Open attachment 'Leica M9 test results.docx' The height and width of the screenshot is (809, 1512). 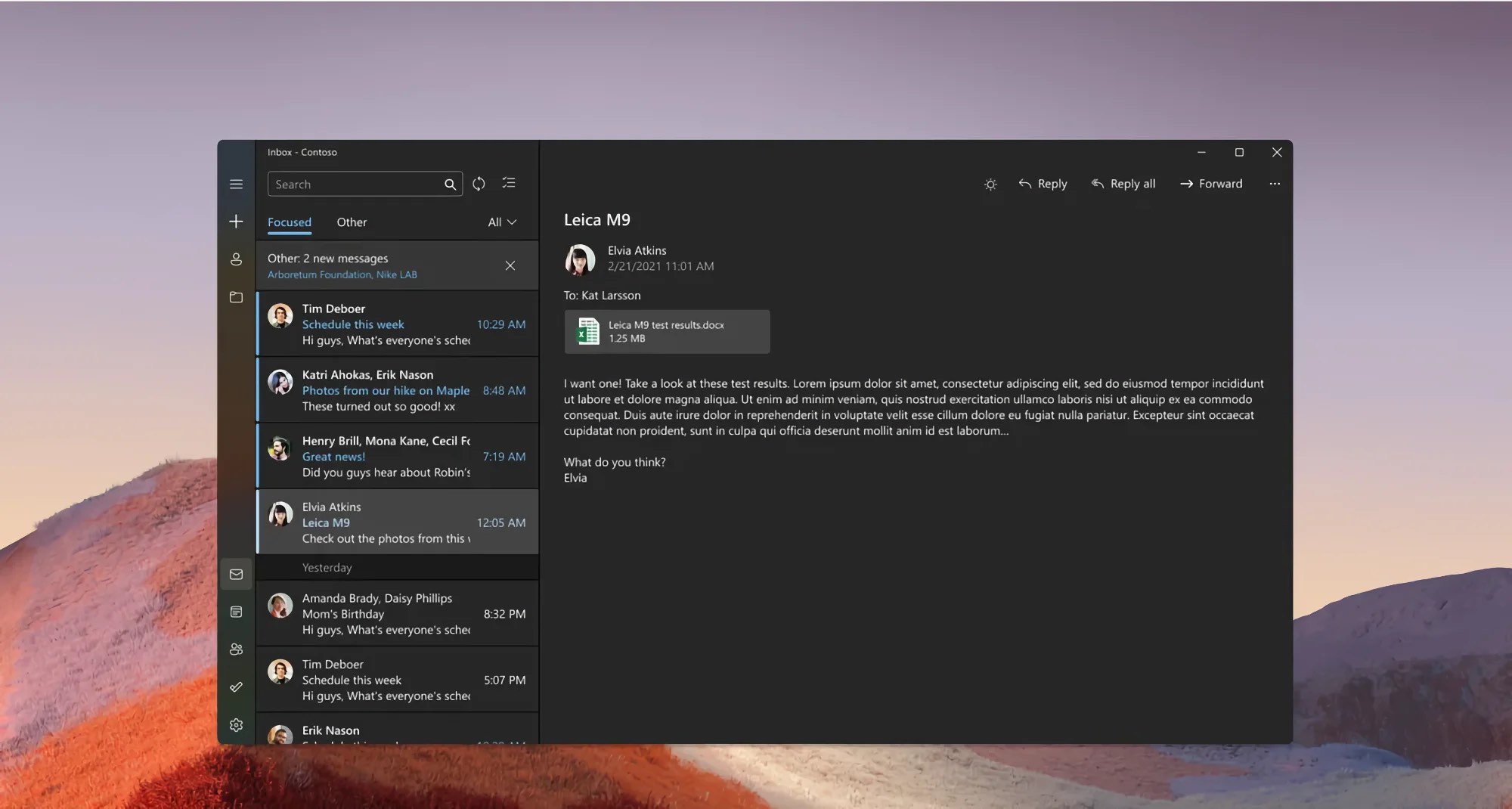point(666,331)
